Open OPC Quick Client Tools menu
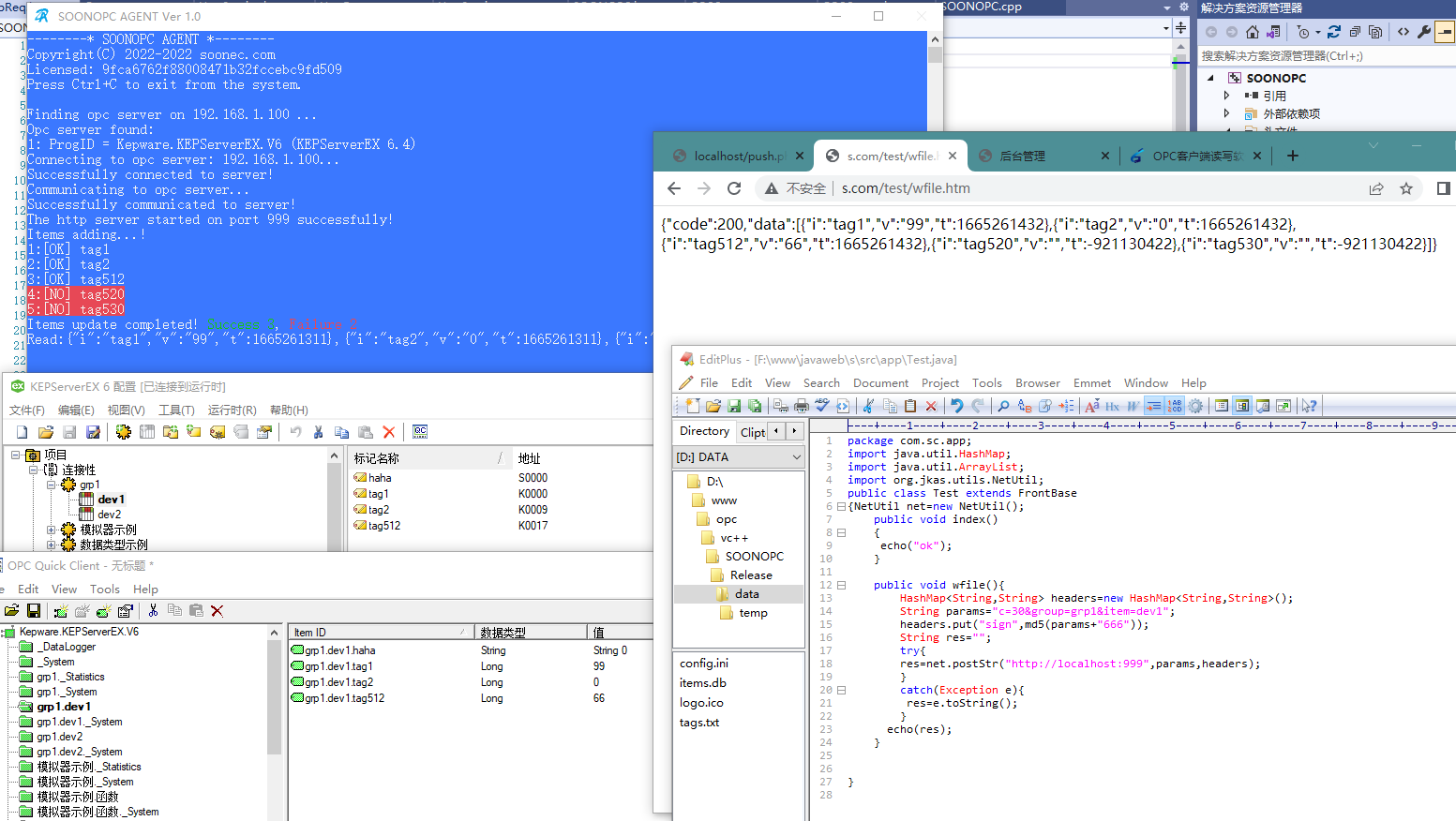 click(105, 590)
